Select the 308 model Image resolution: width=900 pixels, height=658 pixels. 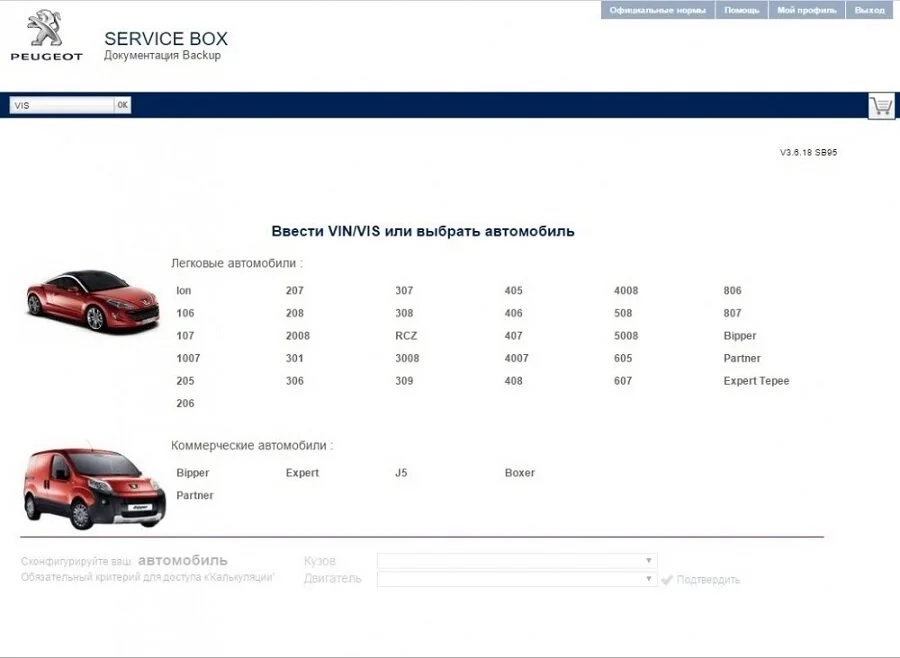click(404, 313)
